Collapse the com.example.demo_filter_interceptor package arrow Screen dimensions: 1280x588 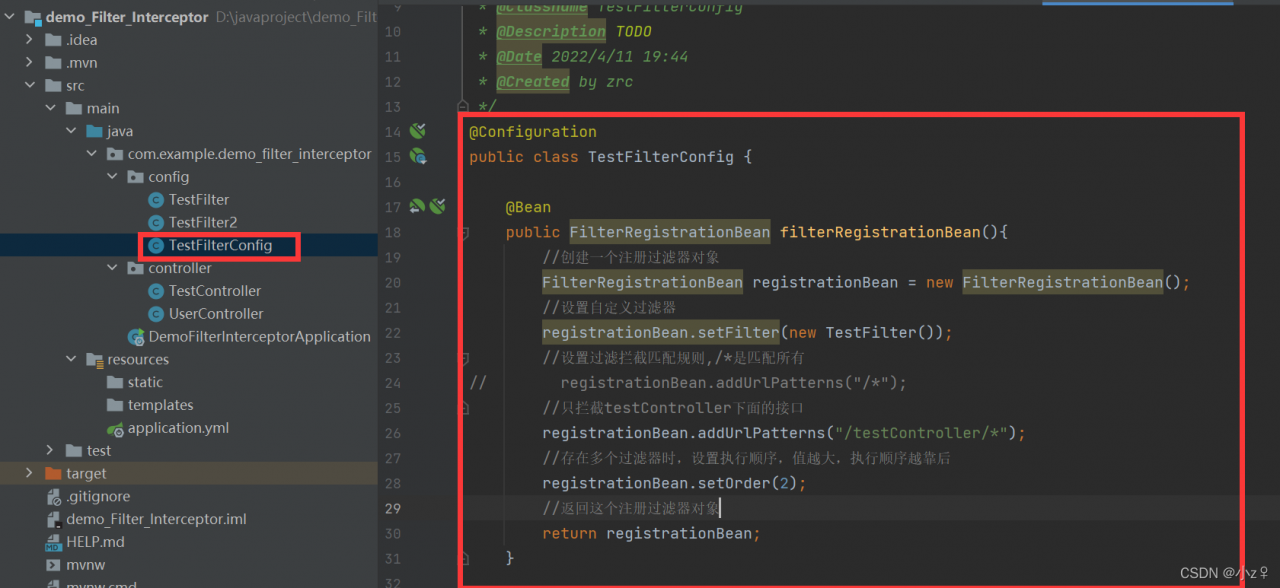pyautogui.click(x=92, y=154)
